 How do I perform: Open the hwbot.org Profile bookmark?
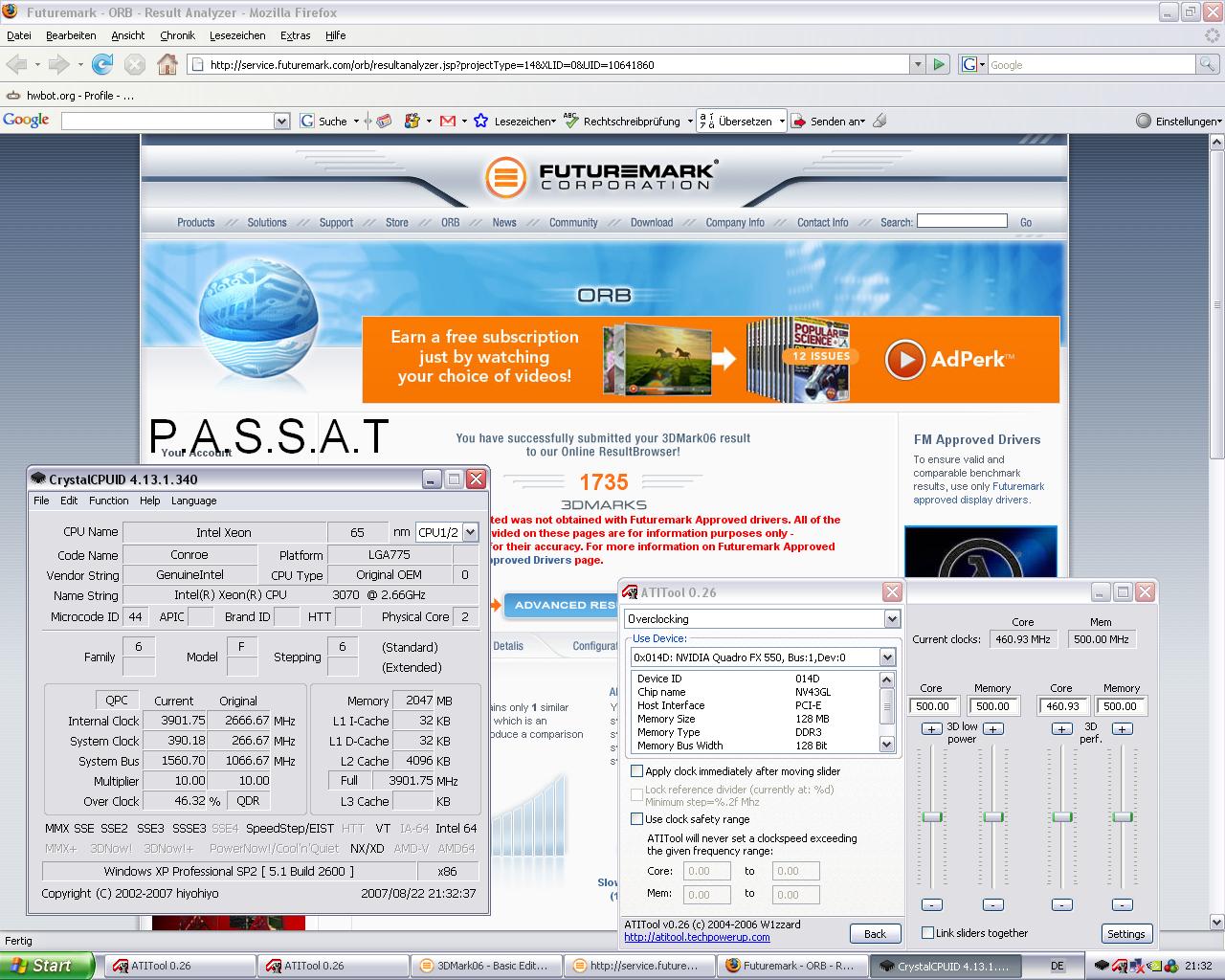tap(70, 96)
